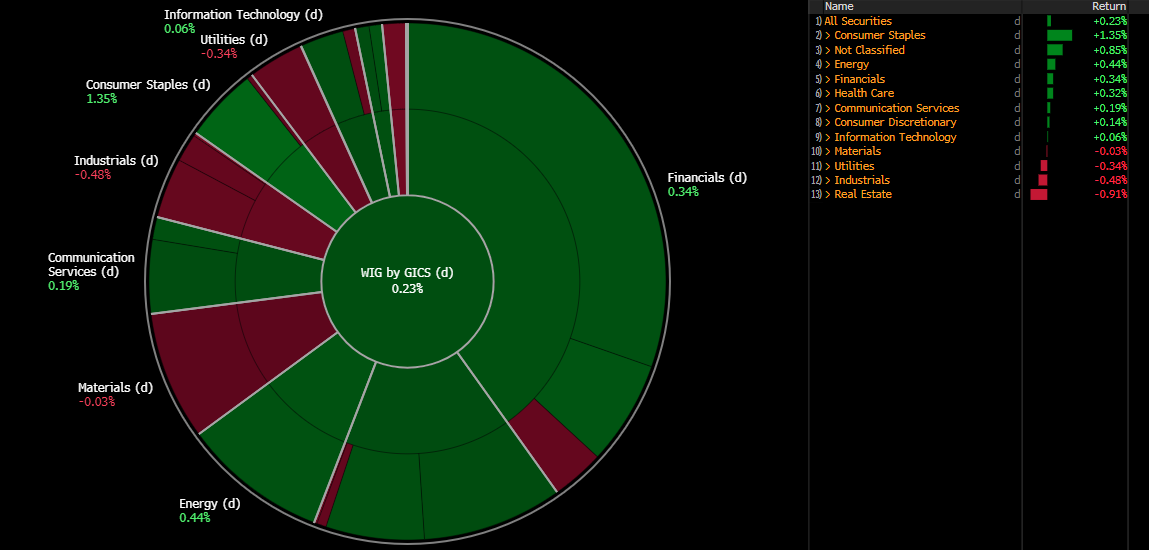Expand the Utilities row chevron
Viewport: 1149px width, 550px height.
828,166
